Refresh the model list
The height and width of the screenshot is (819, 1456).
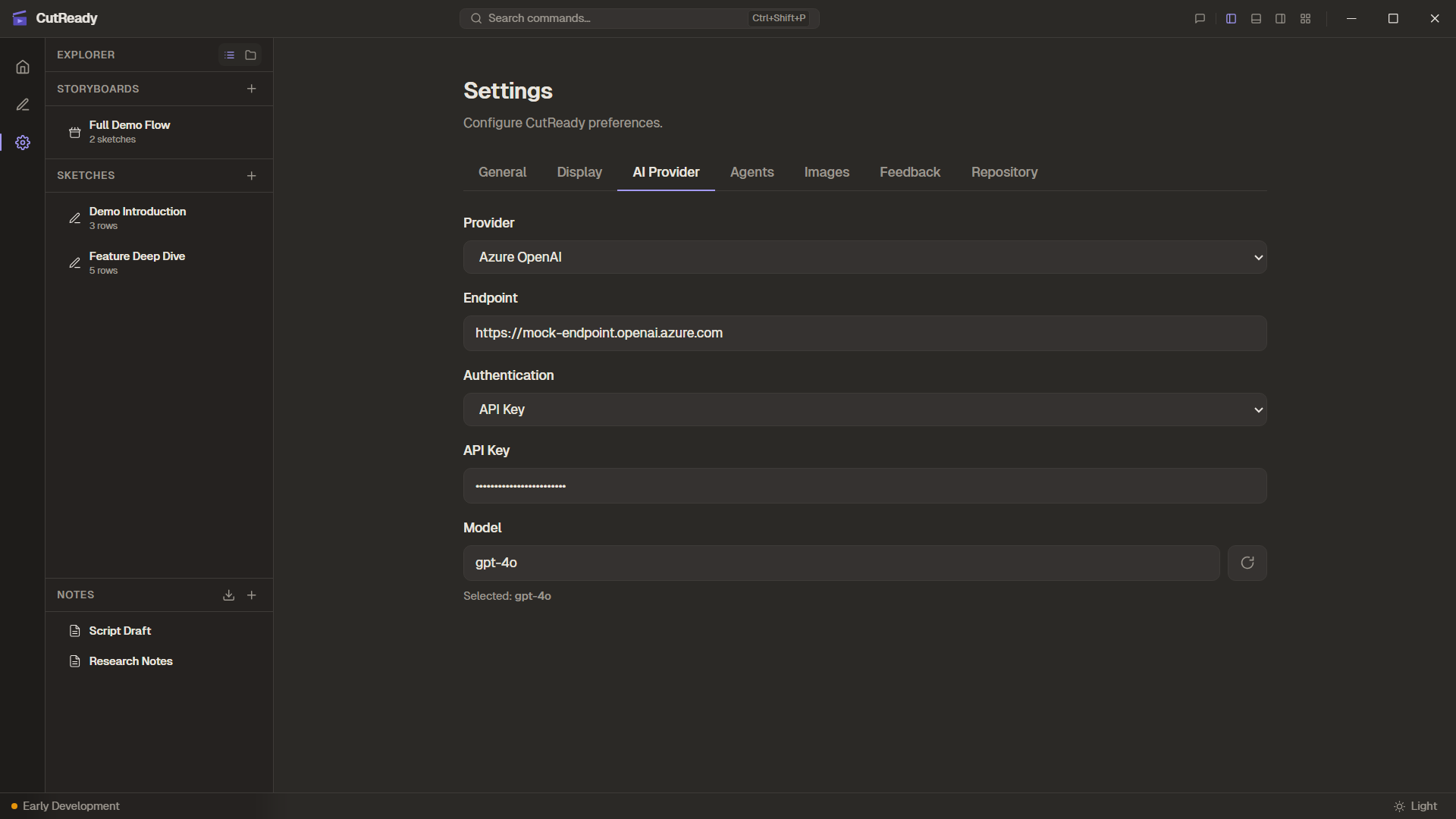click(x=1246, y=563)
